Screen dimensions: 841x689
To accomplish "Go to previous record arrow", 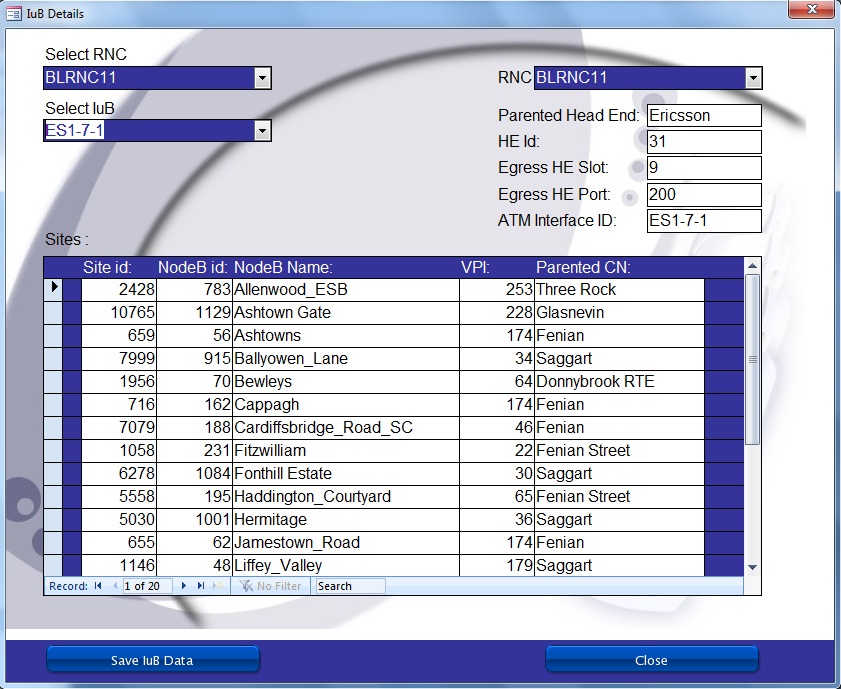I will click(x=114, y=586).
